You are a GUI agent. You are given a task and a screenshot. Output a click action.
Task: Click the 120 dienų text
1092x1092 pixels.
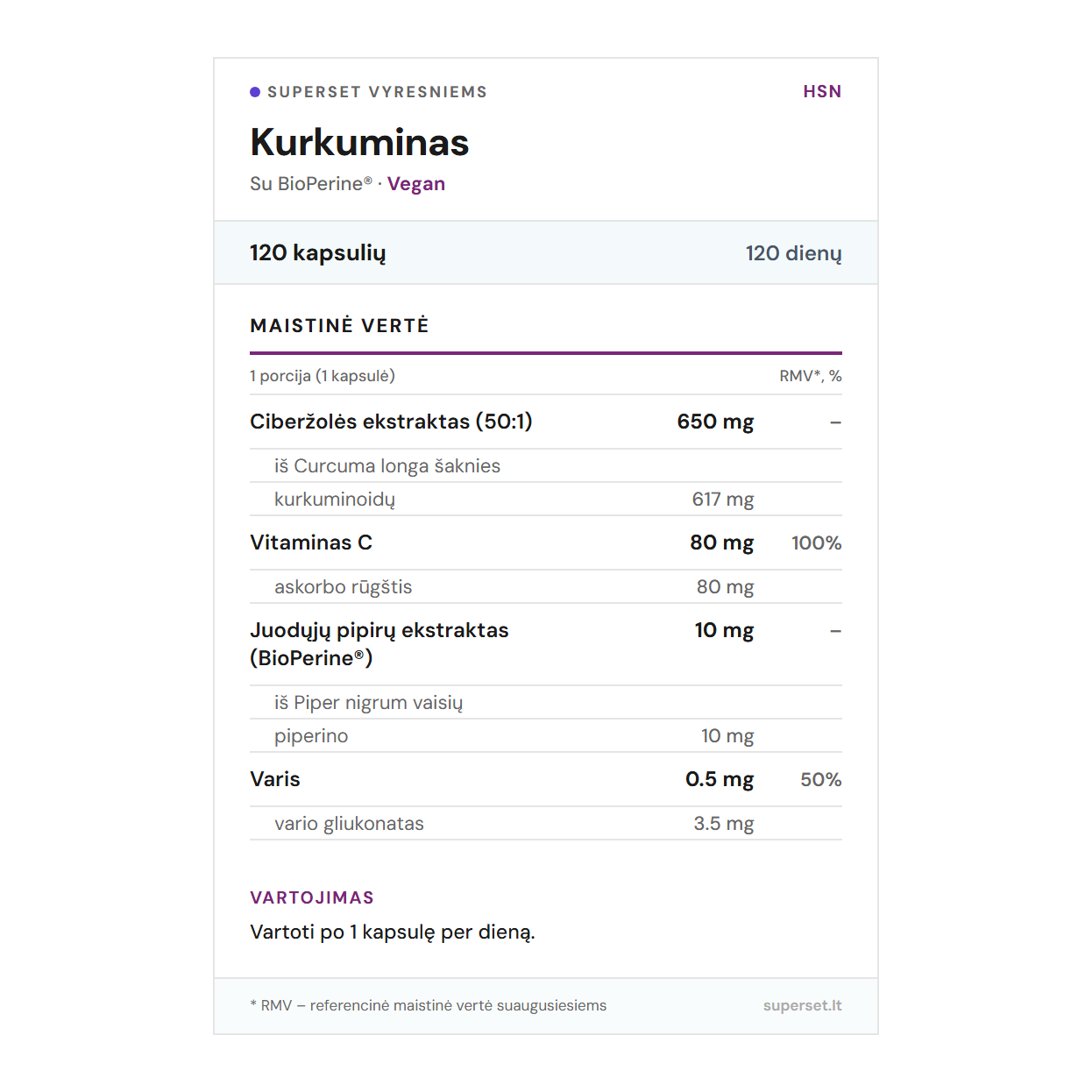coord(793,253)
